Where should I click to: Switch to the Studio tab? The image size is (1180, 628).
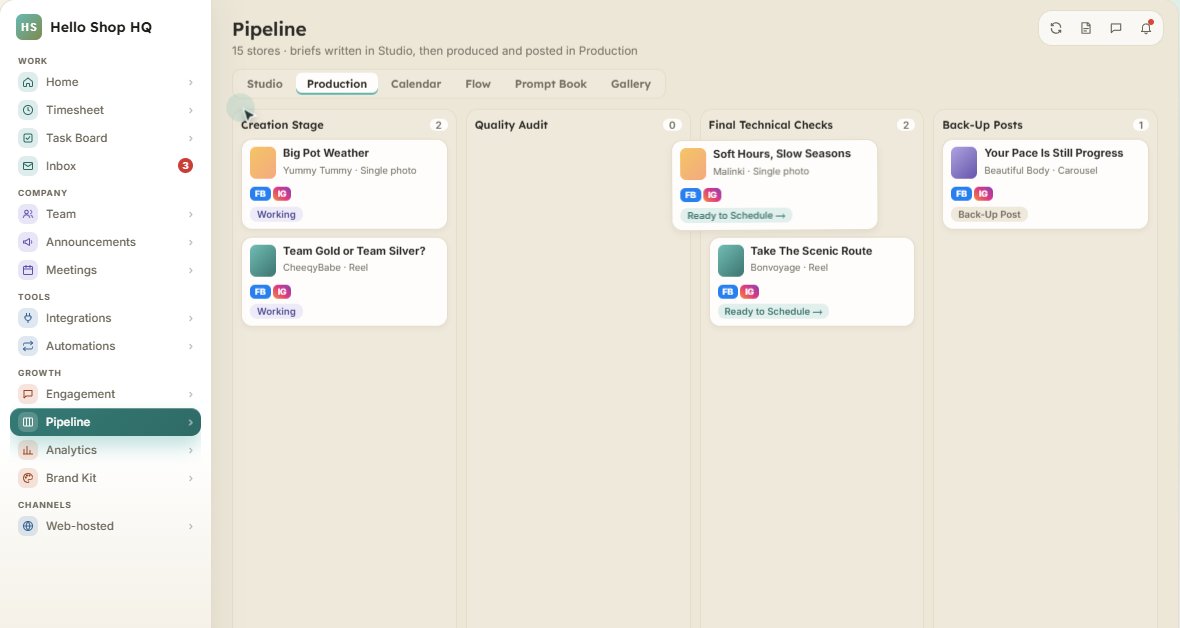(265, 84)
